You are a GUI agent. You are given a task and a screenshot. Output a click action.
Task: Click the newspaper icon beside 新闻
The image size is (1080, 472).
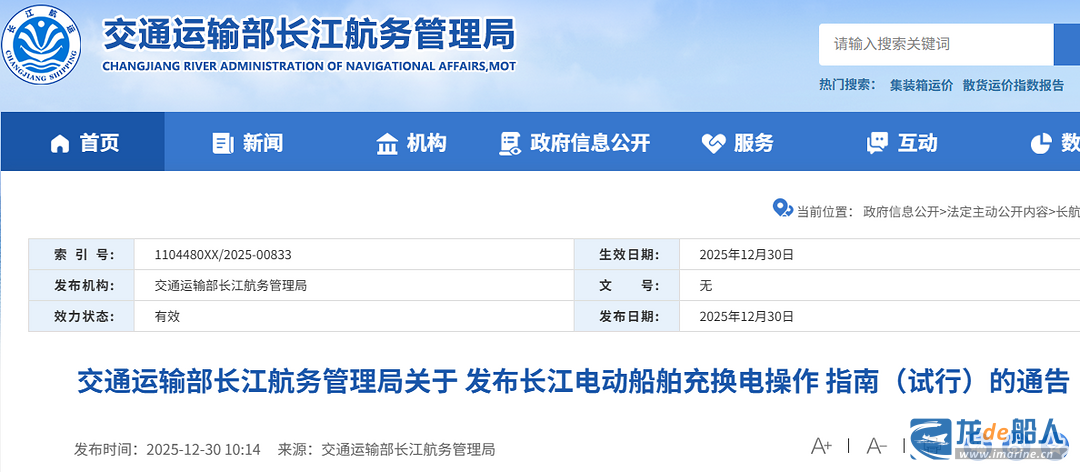coord(222,143)
